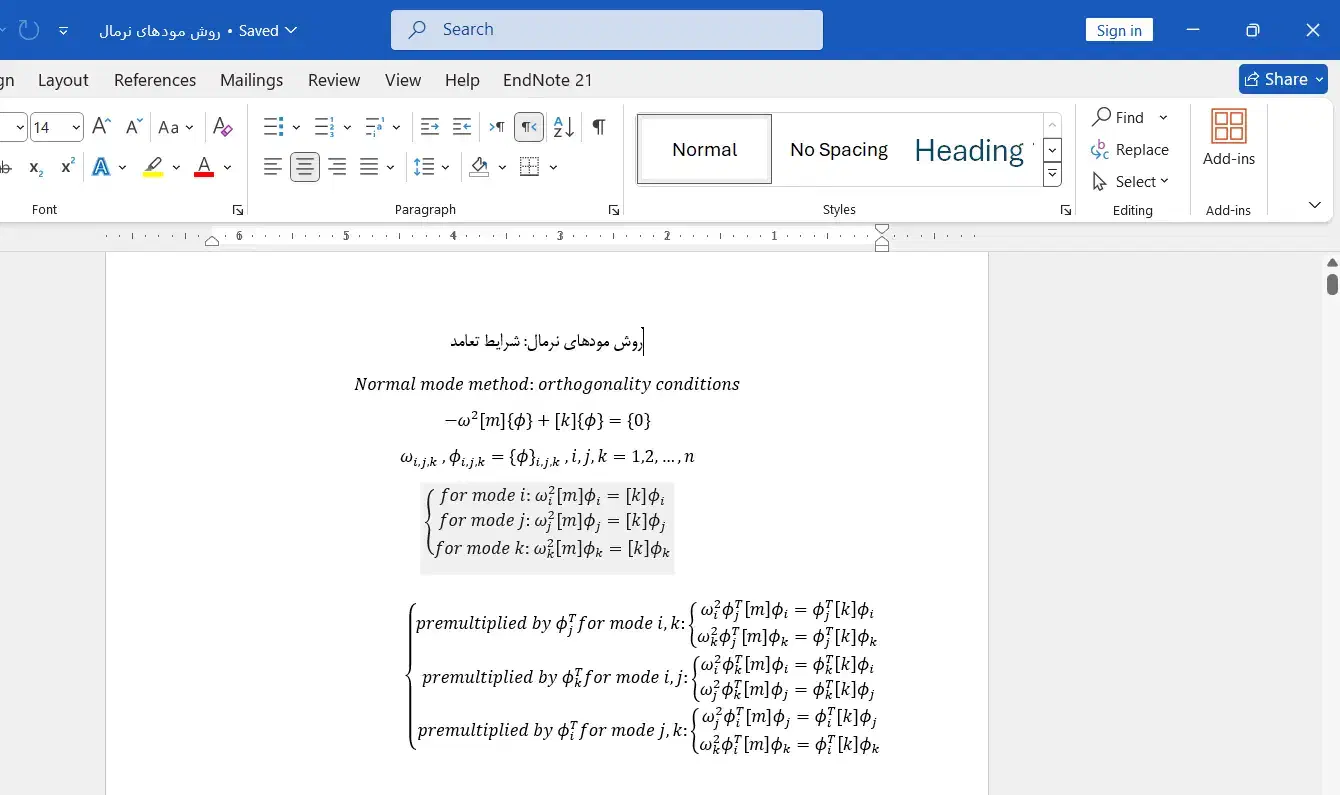Apply the red font color swatch
Screen dimensions: 1340x795
tap(204, 167)
